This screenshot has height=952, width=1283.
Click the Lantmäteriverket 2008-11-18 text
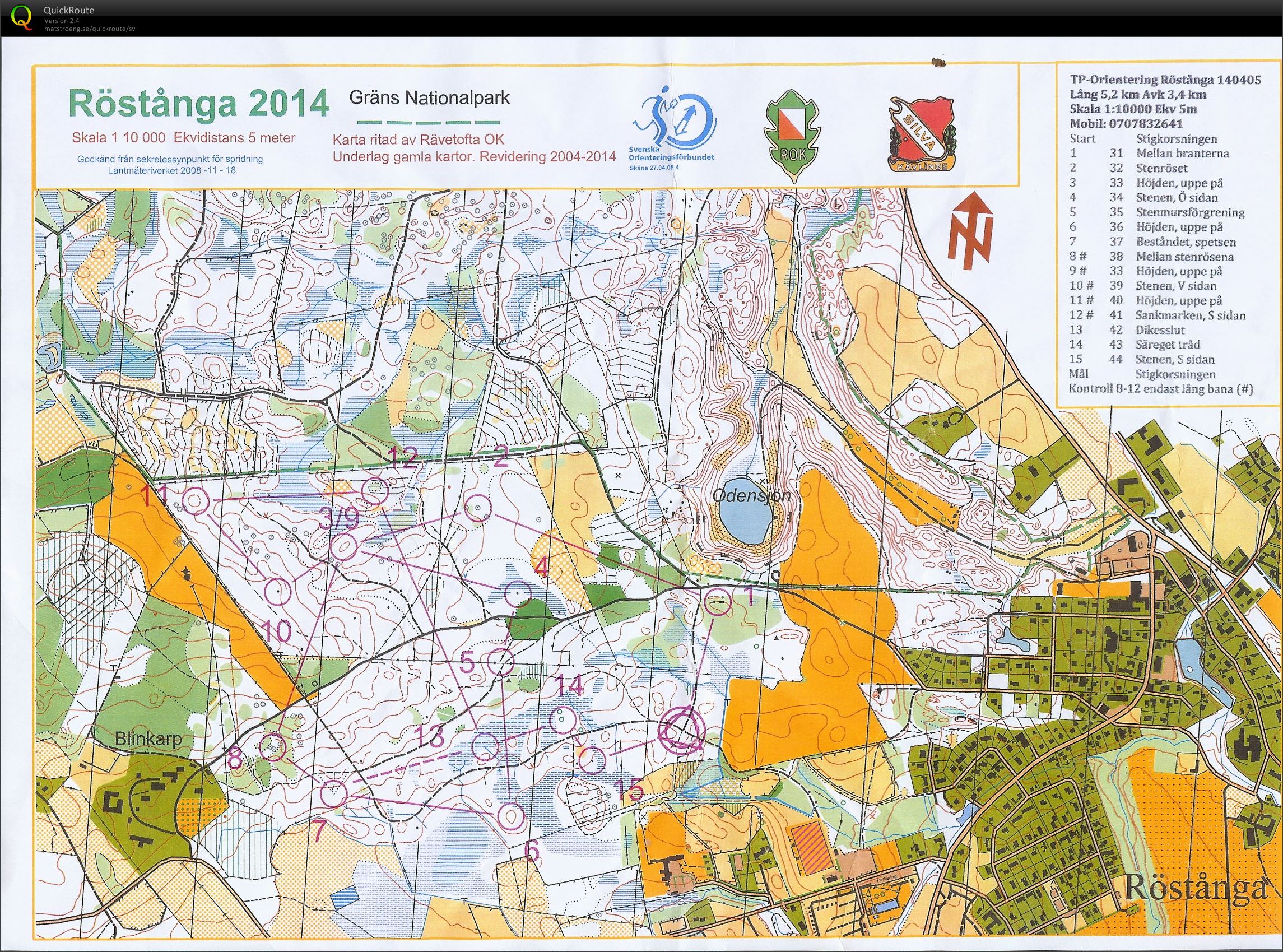171,170
